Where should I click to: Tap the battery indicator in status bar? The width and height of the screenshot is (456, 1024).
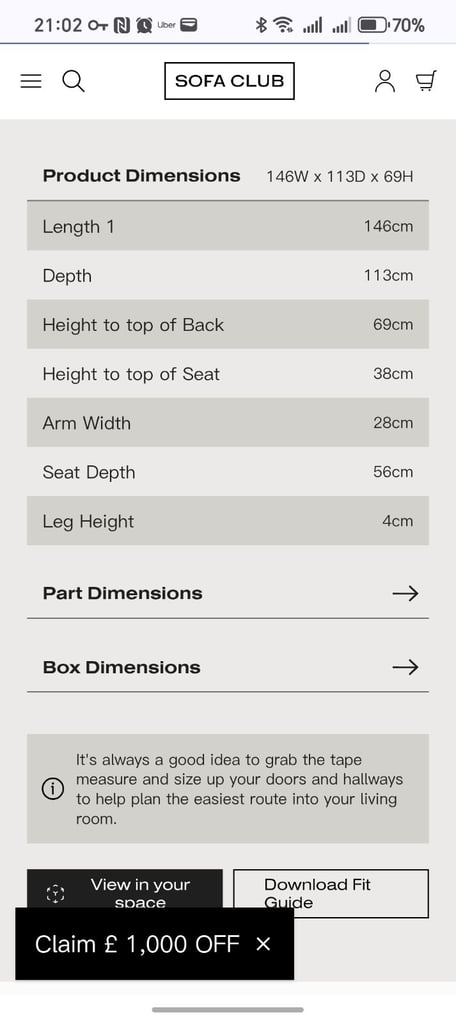click(x=374, y=25)
